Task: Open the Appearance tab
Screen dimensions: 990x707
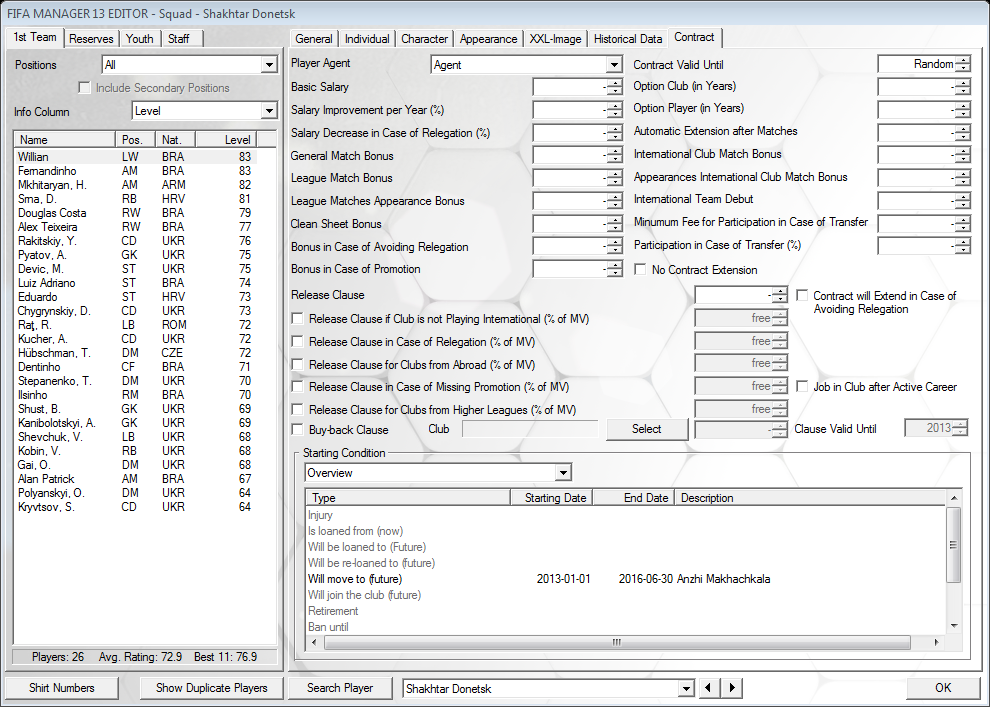Action: 488,39
